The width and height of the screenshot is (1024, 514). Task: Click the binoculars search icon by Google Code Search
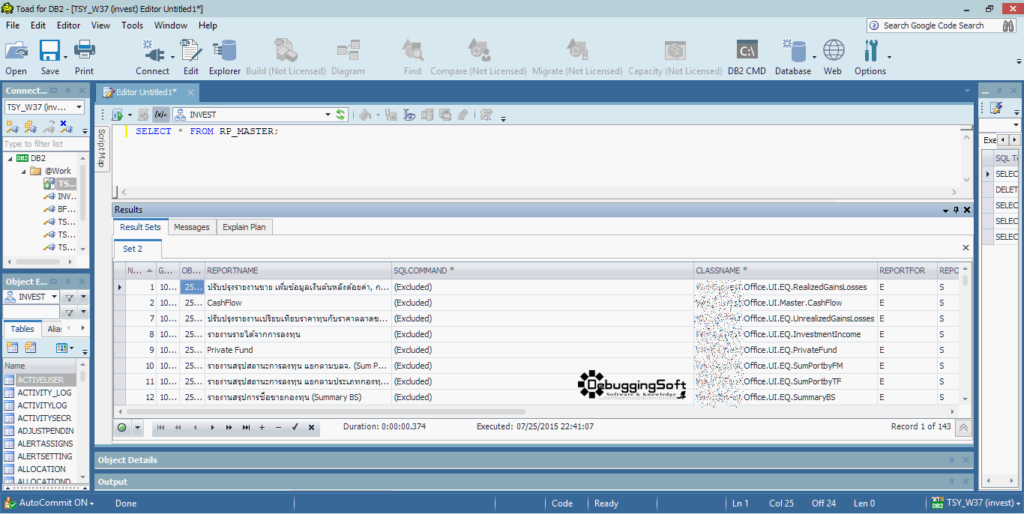(x=1009, y=25)
